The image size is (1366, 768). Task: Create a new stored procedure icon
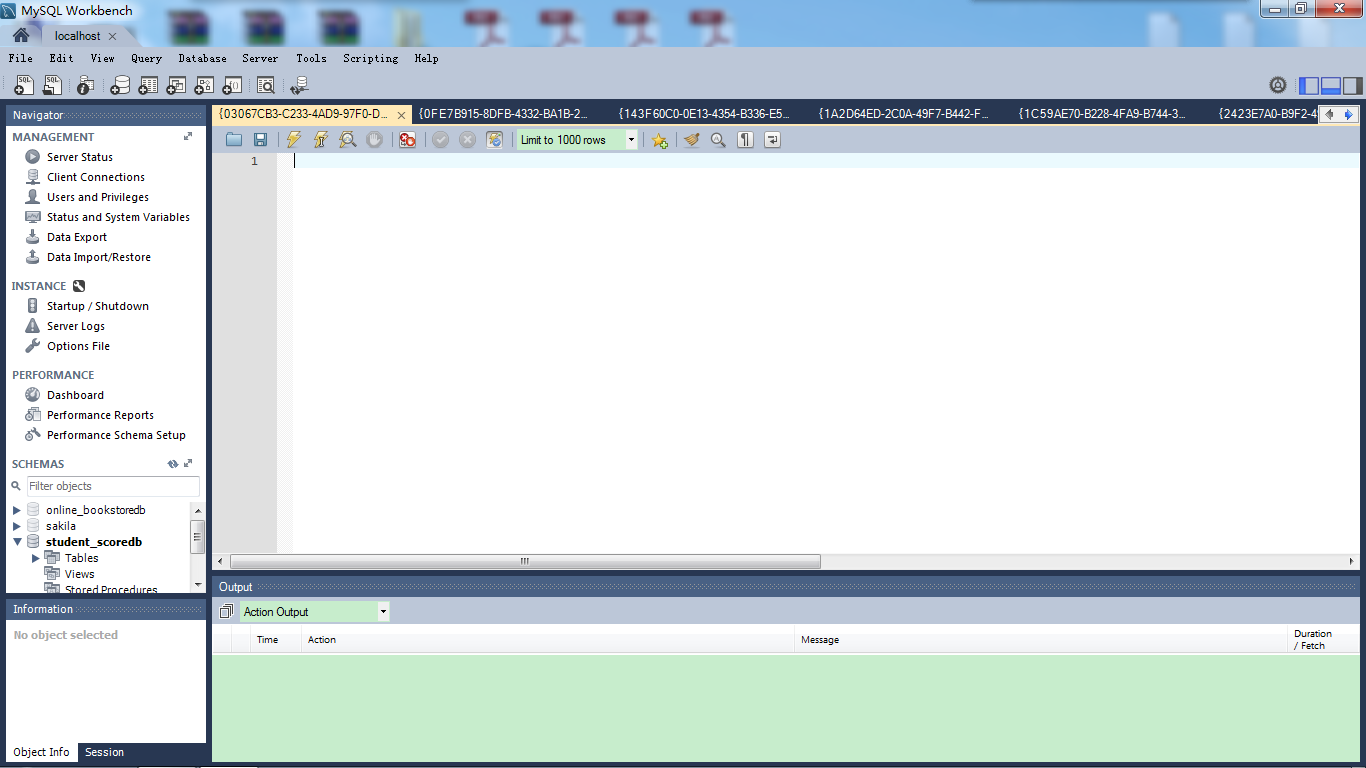tap(204, 86)
